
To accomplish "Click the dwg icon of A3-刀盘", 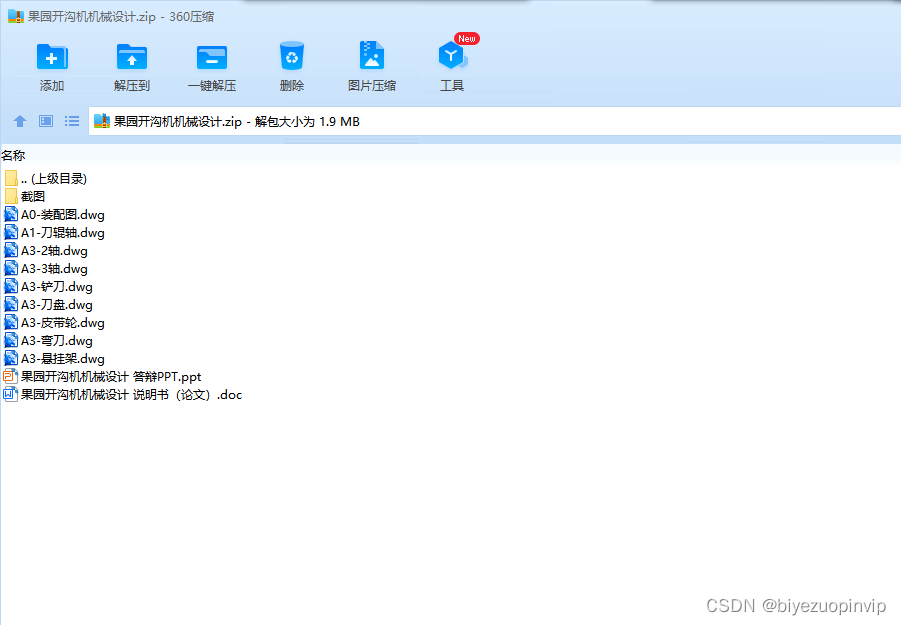I will pyautogui.click(x=11, y=304).
